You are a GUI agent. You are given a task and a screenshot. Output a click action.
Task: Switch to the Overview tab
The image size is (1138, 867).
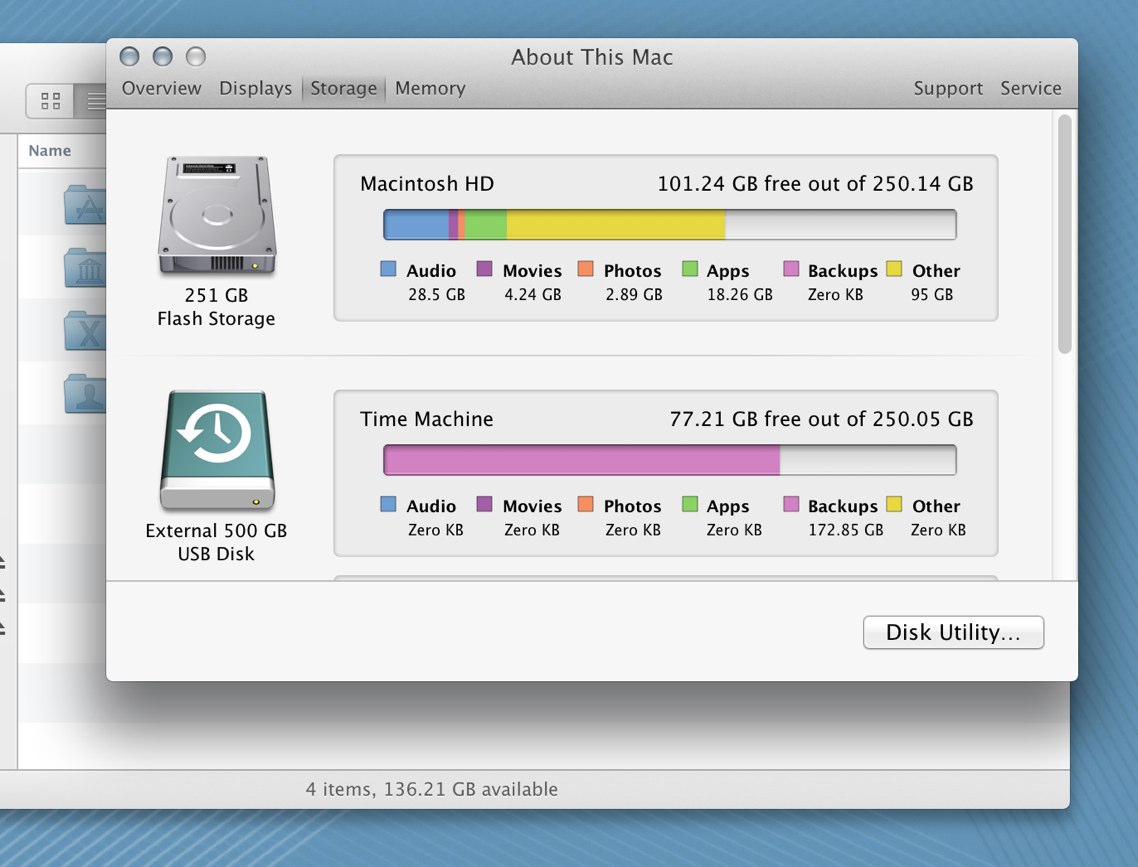click(x=161, y=89)
